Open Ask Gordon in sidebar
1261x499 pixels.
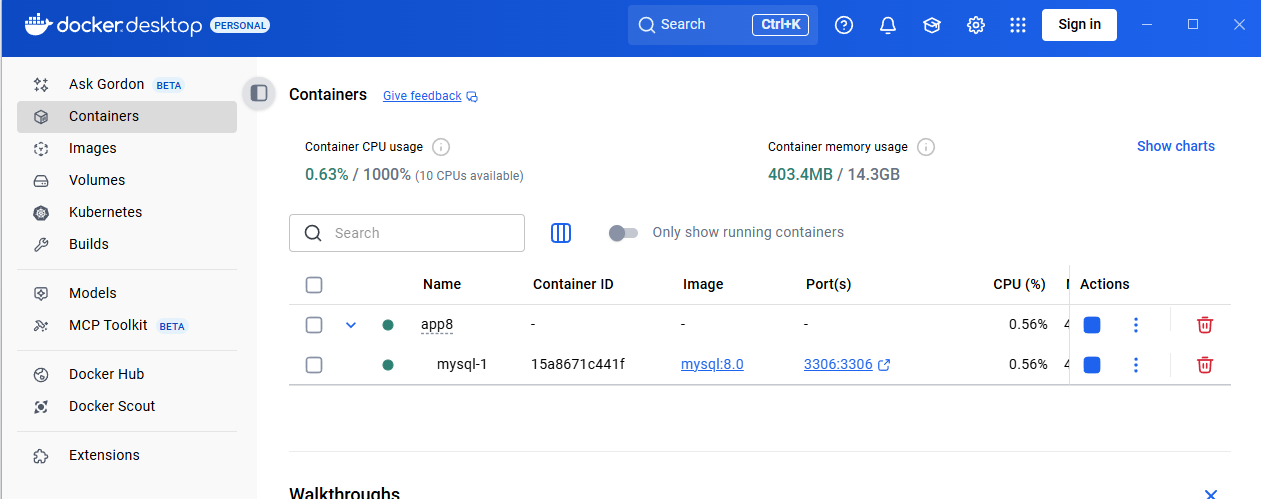coord(127,84)
